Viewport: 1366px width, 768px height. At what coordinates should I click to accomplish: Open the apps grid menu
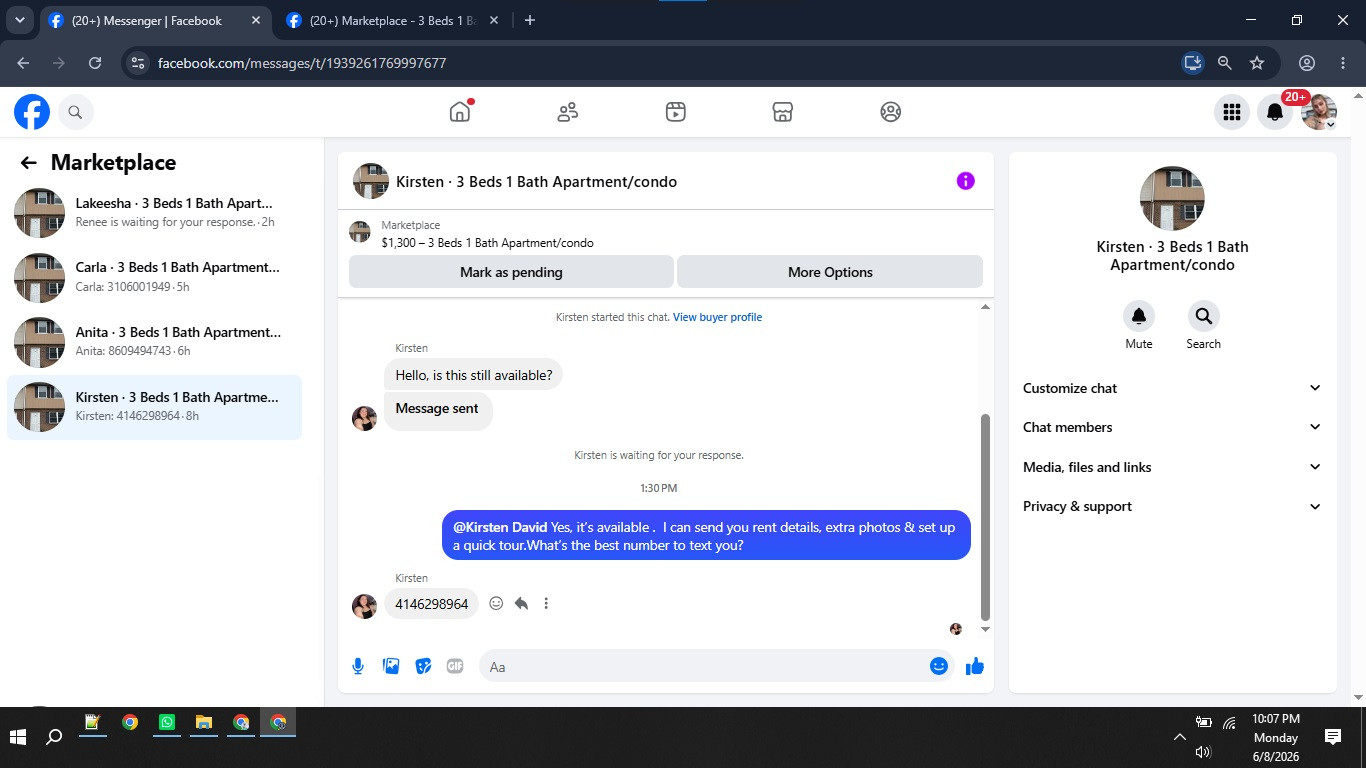1232,112
